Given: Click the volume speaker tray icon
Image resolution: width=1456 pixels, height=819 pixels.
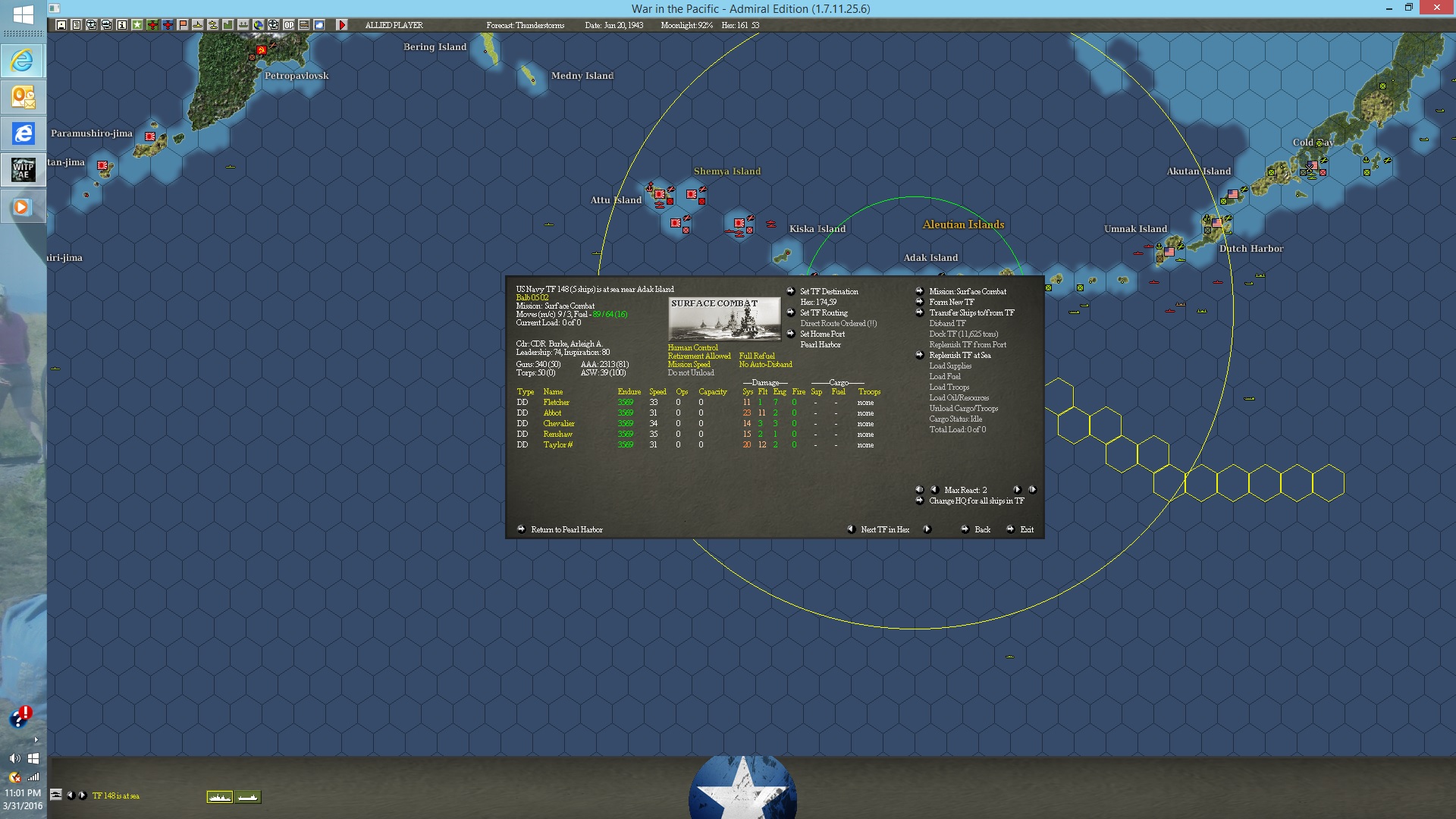Looking at the screenshot, I should pyautogui.click(x=14, y=758).
